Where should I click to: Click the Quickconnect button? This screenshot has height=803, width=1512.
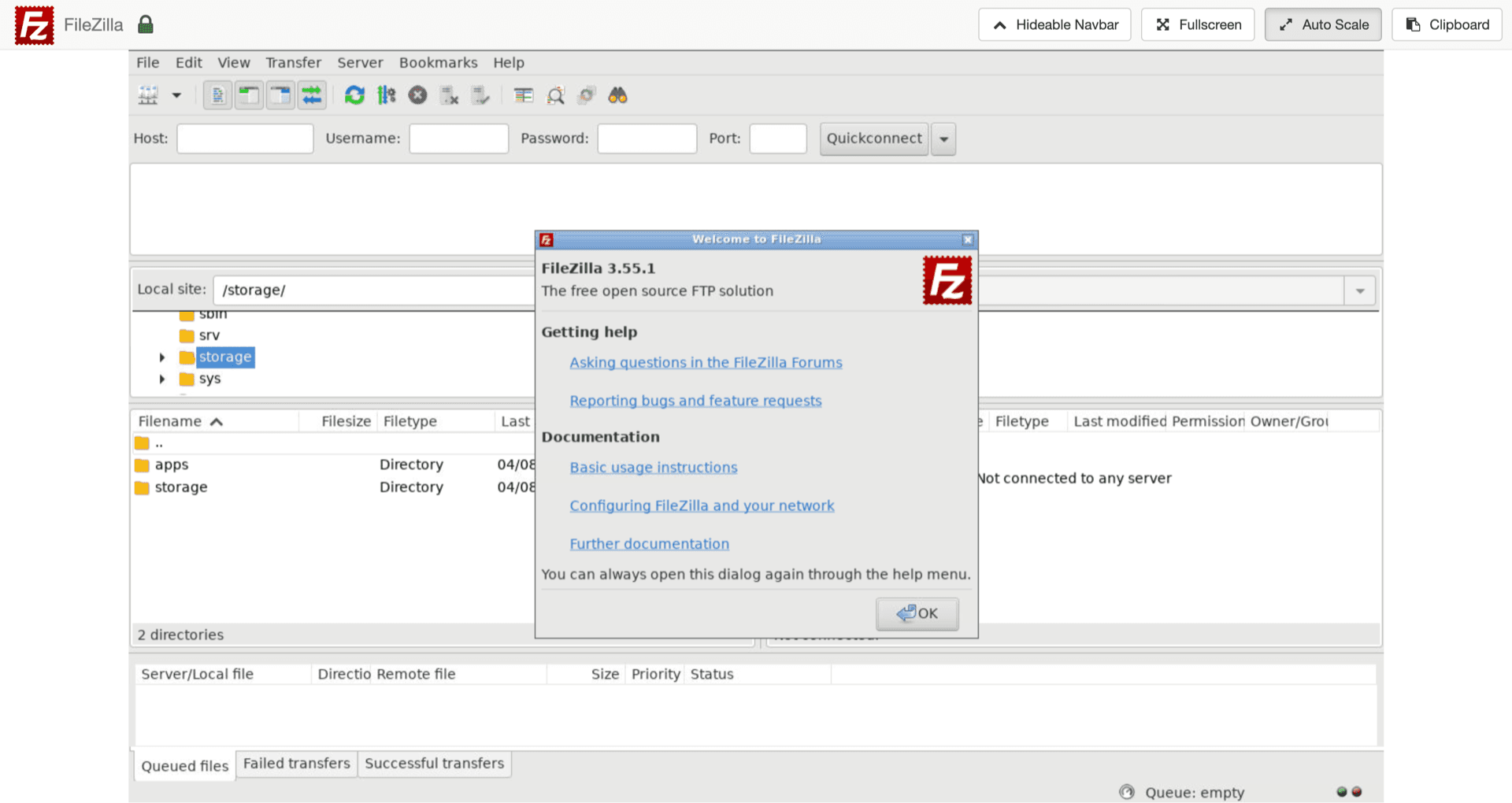coord(874,139)
